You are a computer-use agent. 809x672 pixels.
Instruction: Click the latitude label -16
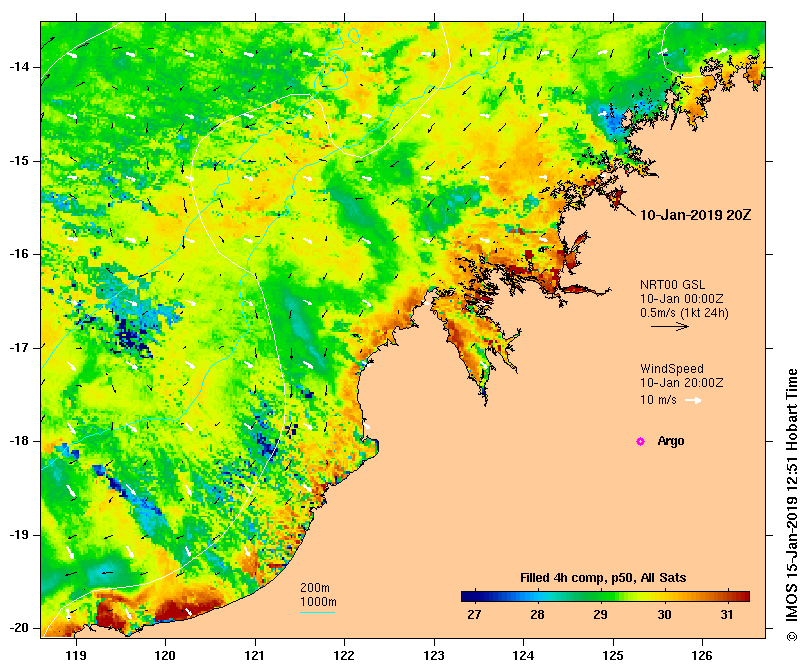coord(20,254)
